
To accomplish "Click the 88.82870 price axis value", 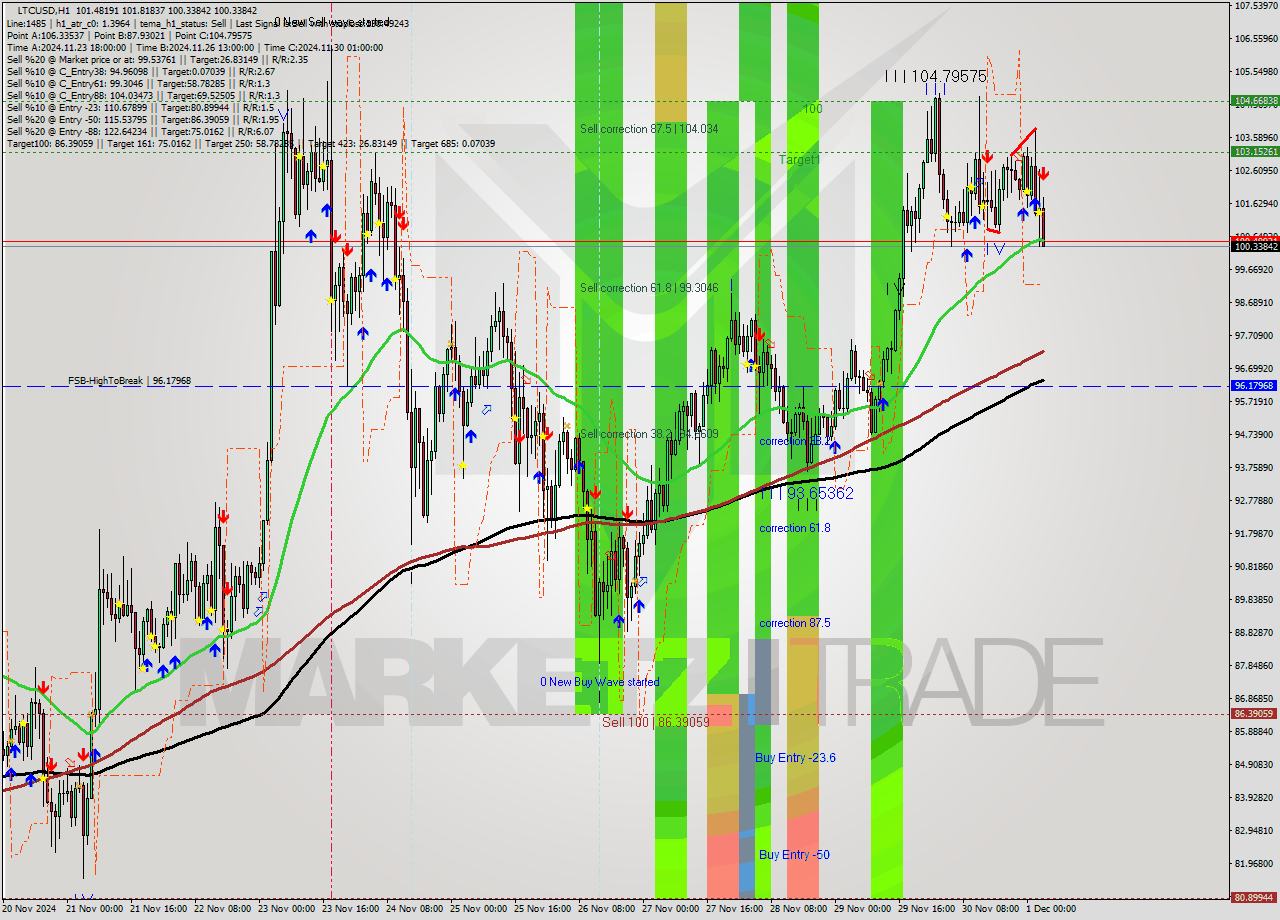I will click(x=1256, y=633).
